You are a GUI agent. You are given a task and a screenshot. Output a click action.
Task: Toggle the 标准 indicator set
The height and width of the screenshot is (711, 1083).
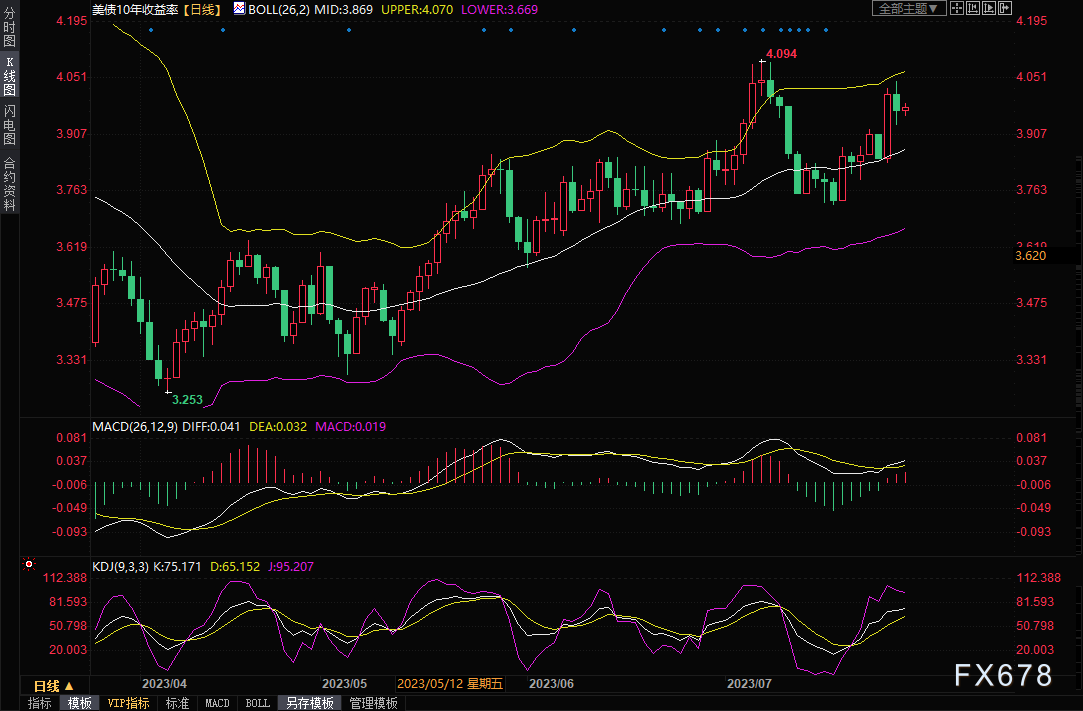pyautogui.click(x=177, y=703)
